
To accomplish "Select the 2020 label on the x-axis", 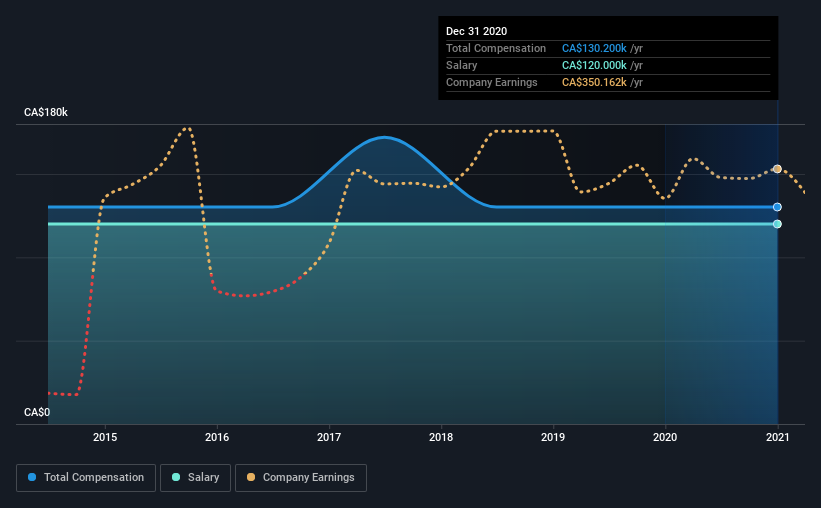I will click(x=665, y=437).
